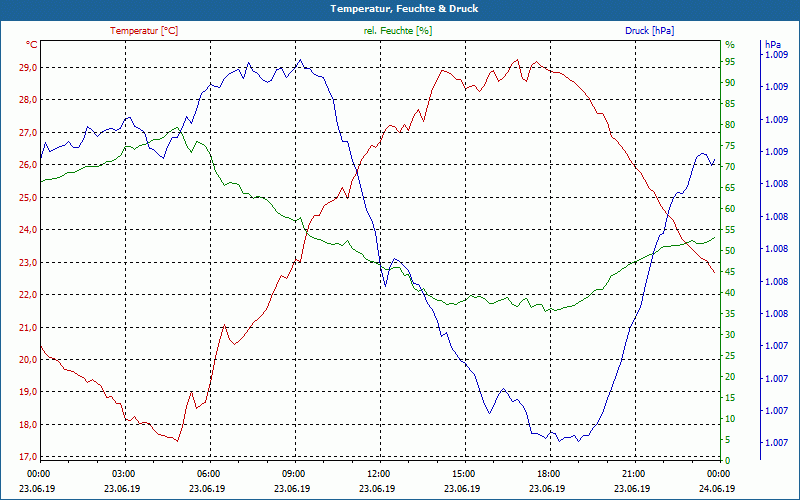Click temperature axis value '18,0'

click(29, 424)
